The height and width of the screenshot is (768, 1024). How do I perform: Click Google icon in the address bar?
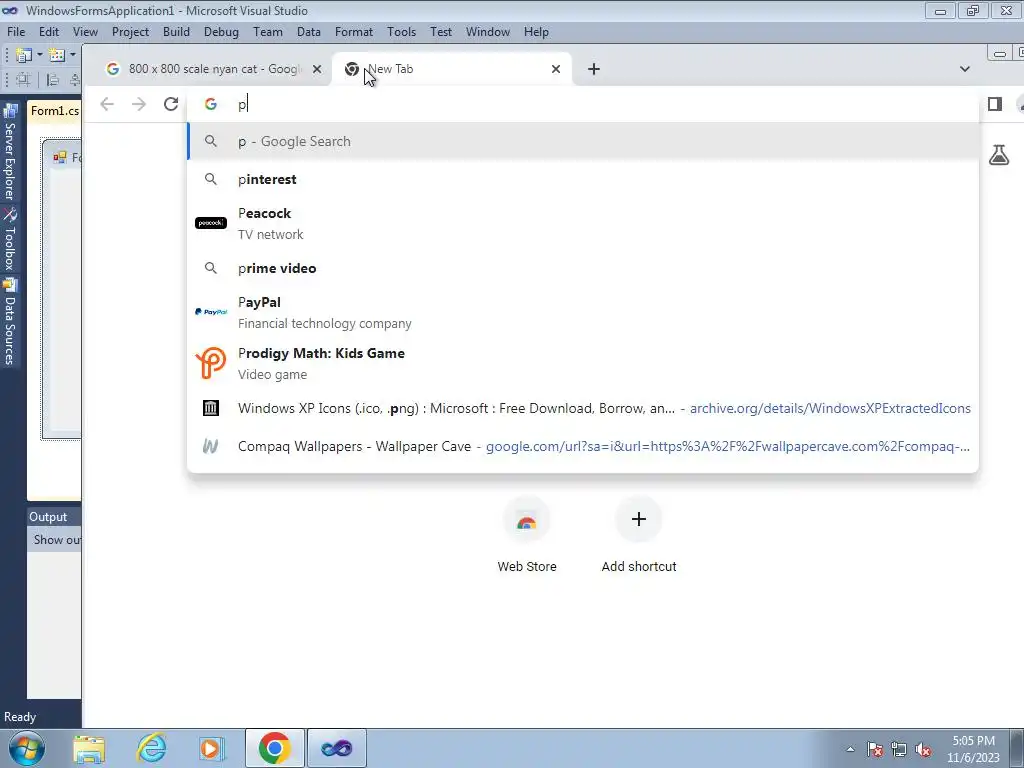210,104
